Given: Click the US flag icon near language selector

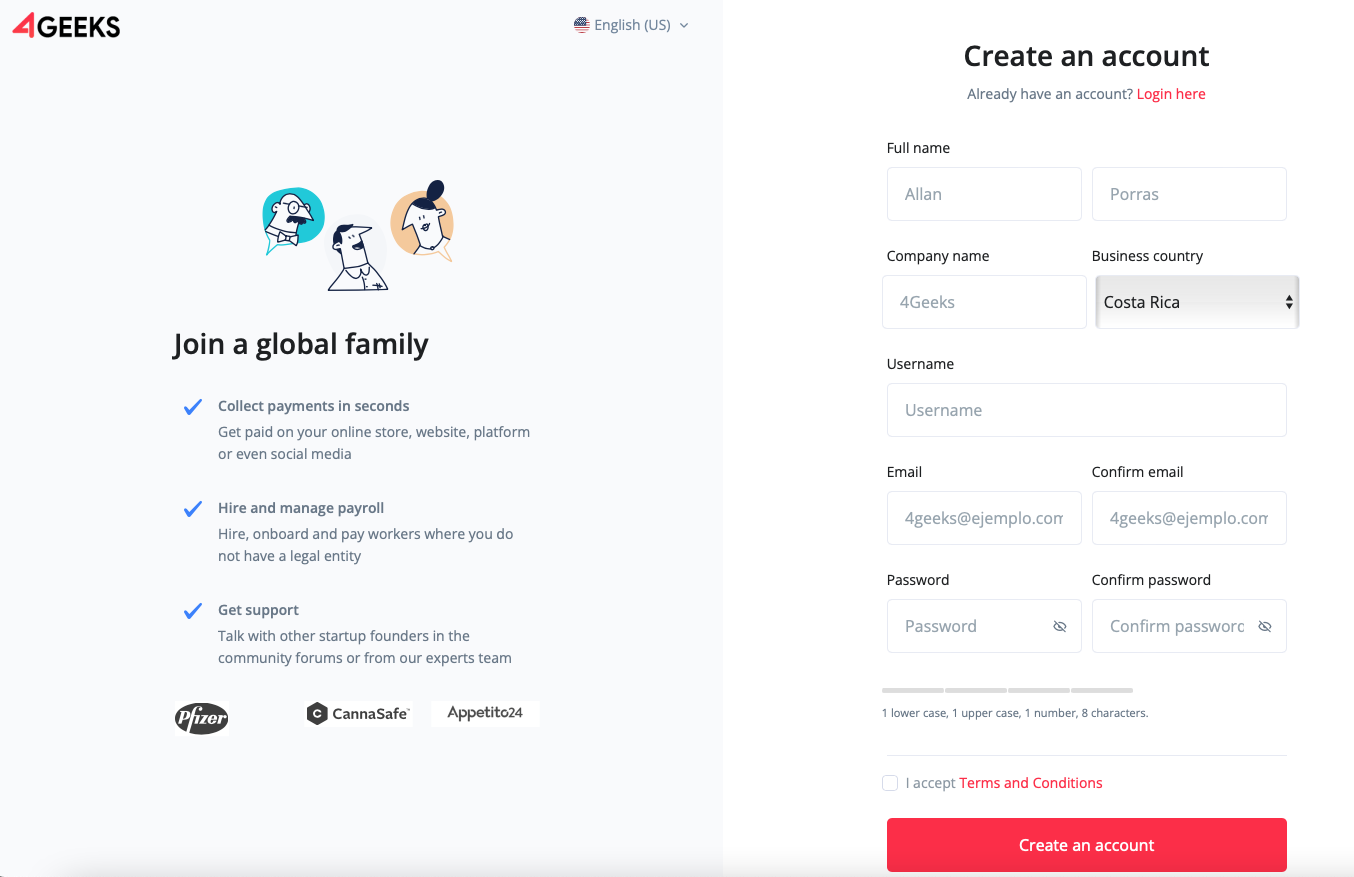Looking at the screenshot, I should tap(581, 24).
